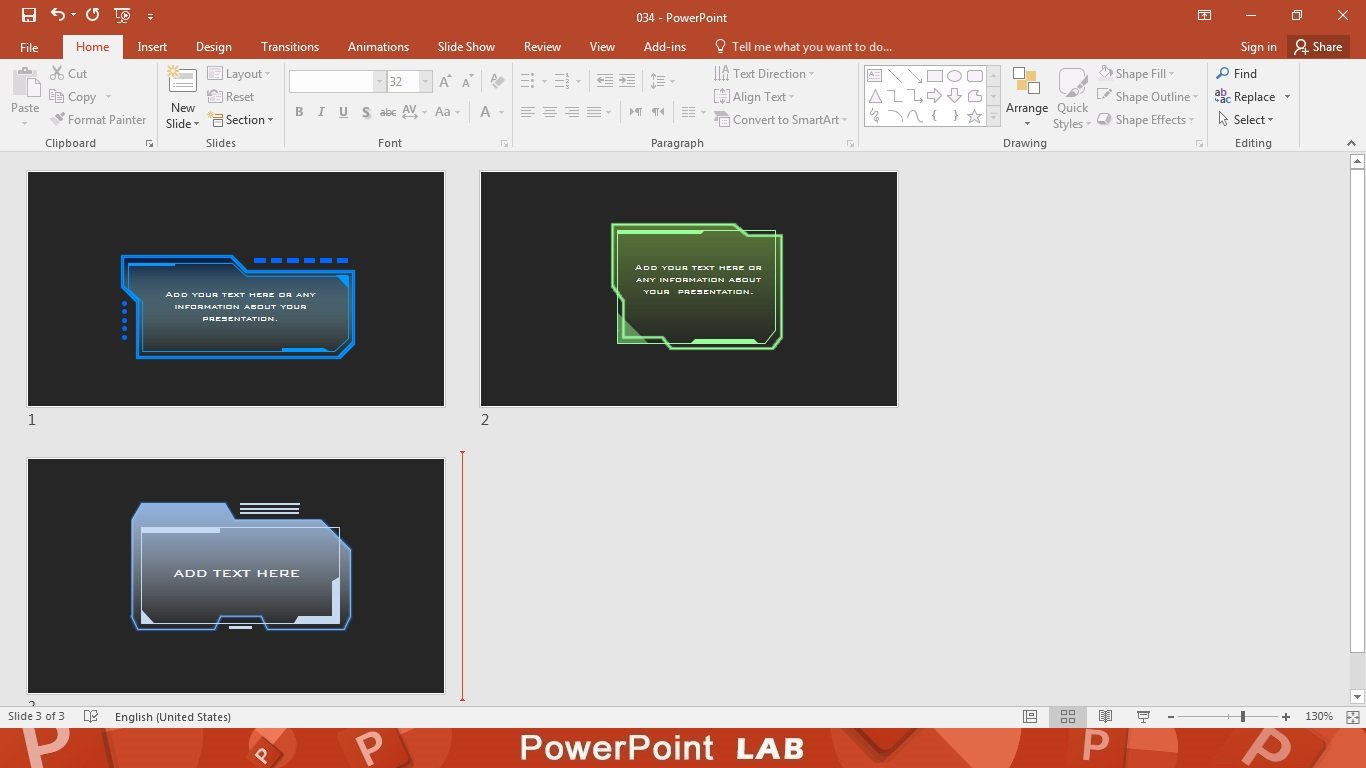Switch to the Insert tab

tap(152, 47)
